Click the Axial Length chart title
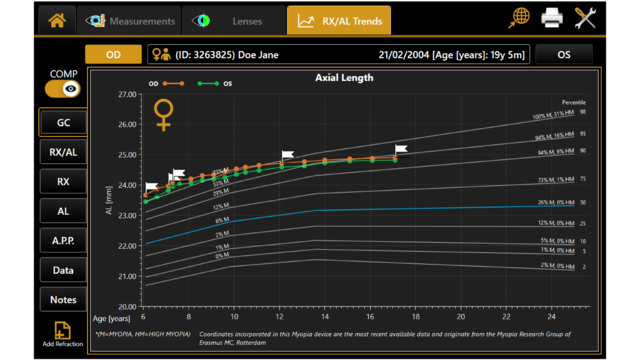 (x=344, y=78)
